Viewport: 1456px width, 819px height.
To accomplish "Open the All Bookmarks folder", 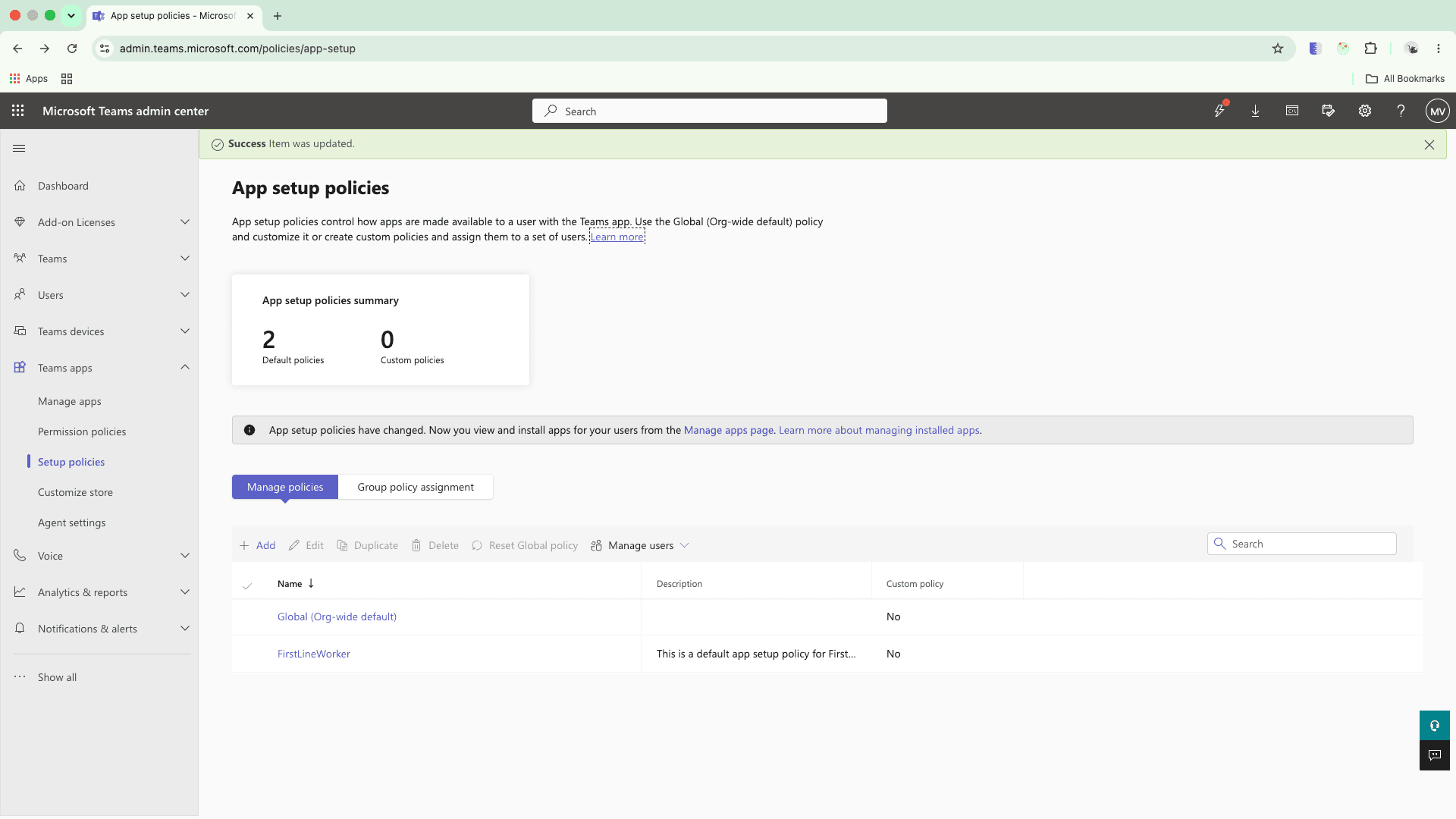I will [x=1405, y=79].
